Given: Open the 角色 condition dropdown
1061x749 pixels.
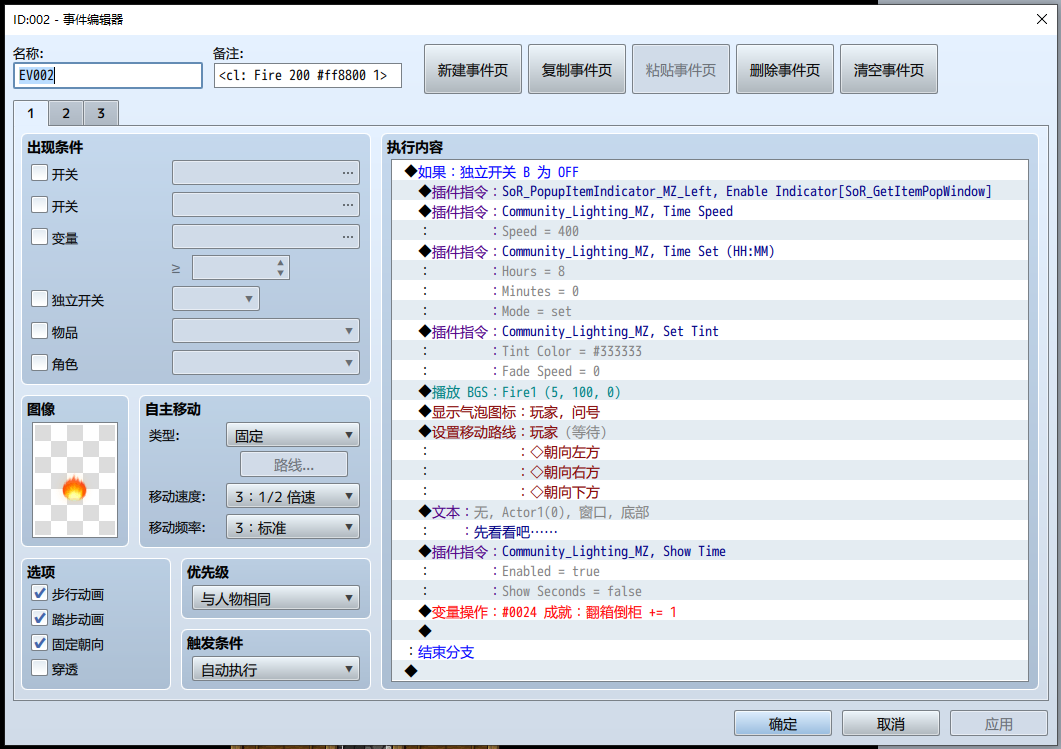Looking at the screenshot, I should [266, 363].
